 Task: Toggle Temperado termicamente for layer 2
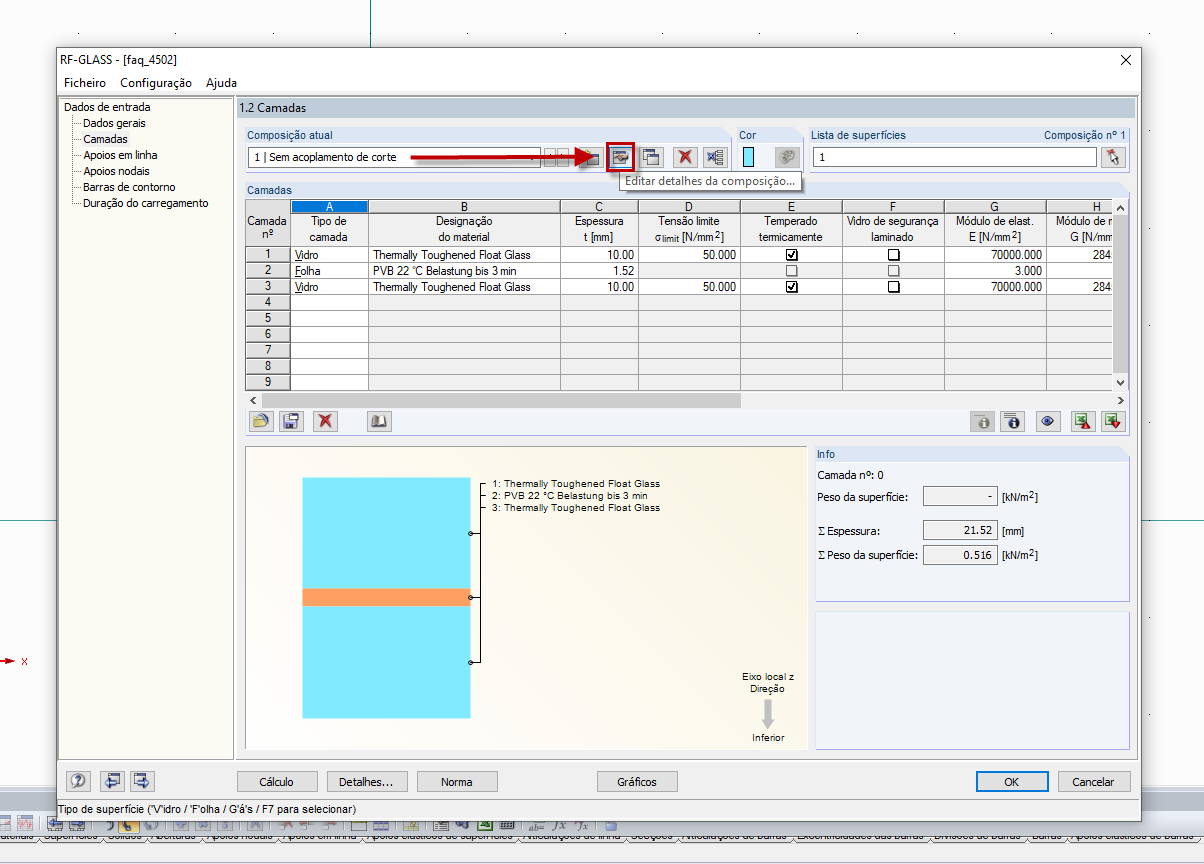[791, 271]
